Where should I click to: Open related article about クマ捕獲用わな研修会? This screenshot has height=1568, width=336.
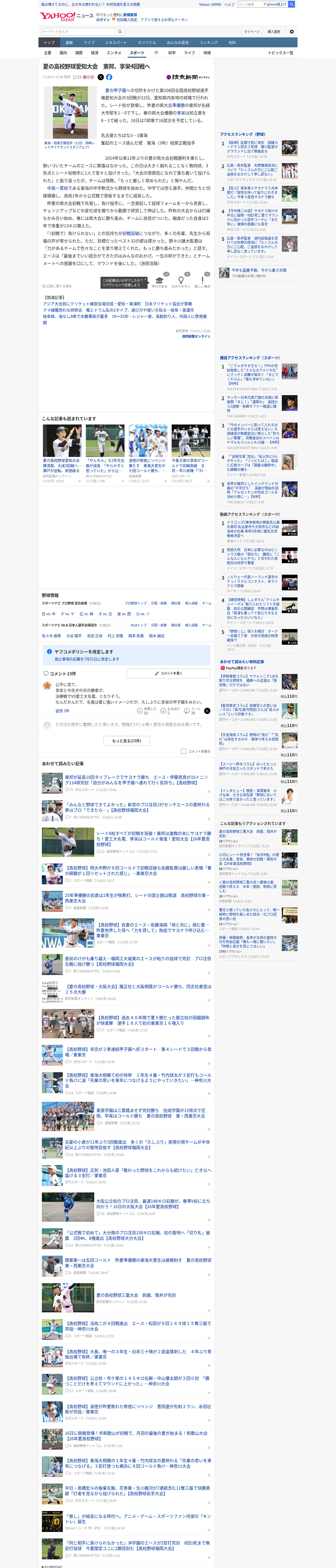point(118,310)
